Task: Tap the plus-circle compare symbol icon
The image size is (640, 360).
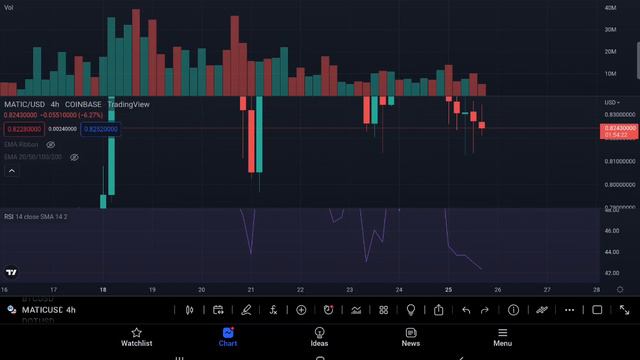Action: click(x=301, y=310)
